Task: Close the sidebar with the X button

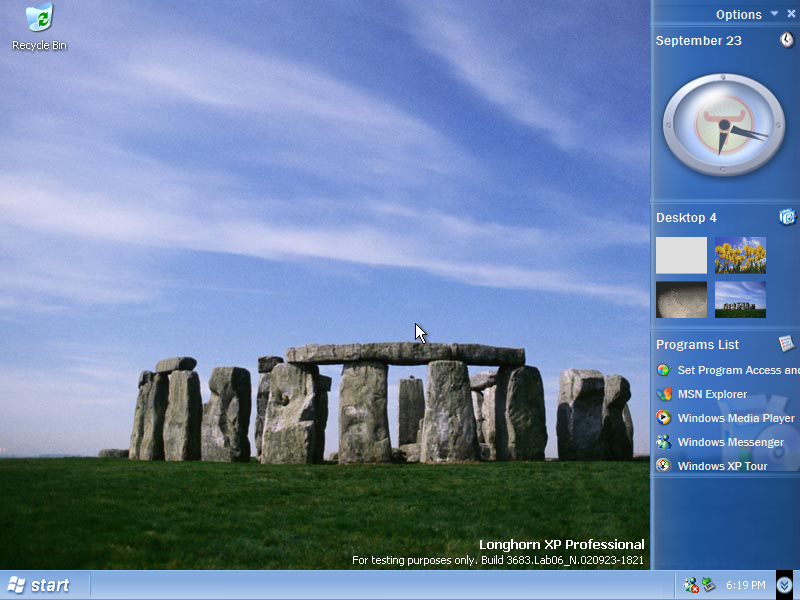Action: [791, 14]
